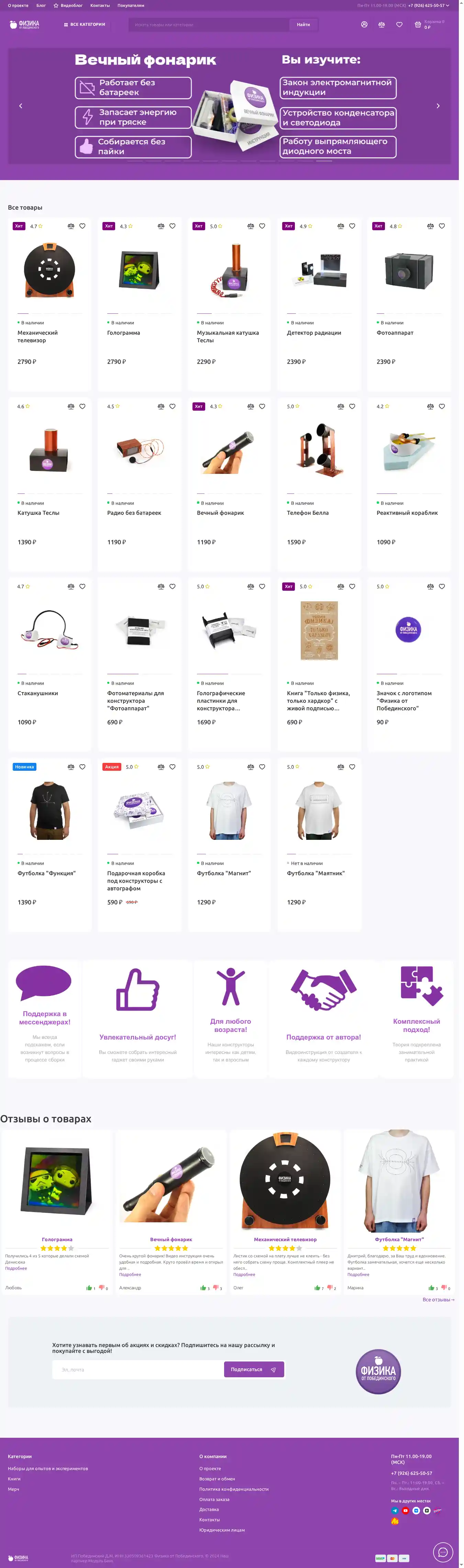Open the Telegram social icon in footer
The height and width of the screenshot is (1568, 464).
point(395,1511)
